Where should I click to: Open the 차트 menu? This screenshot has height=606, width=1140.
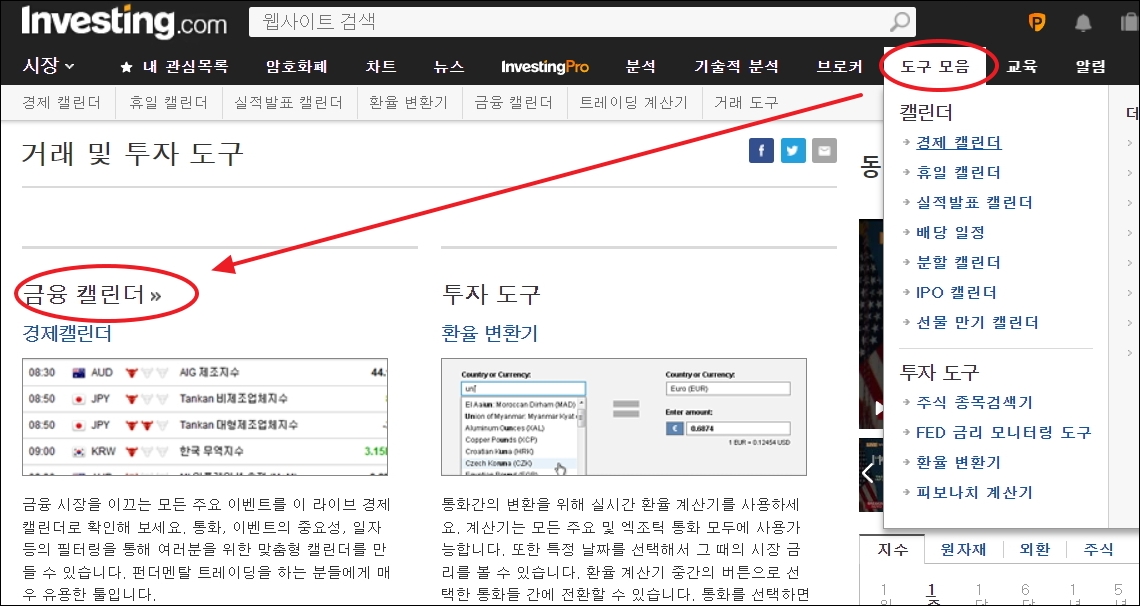381,67
